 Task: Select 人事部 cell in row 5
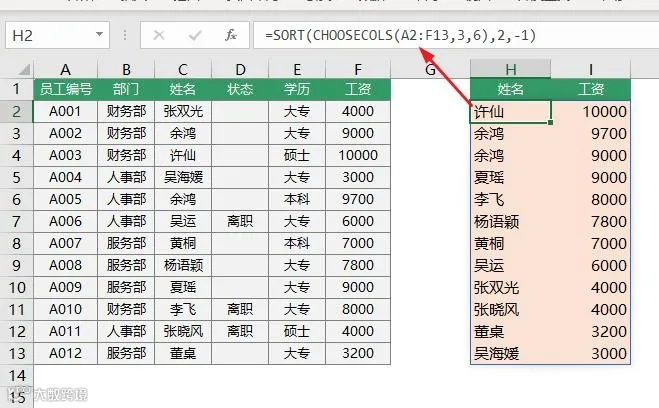126,177
